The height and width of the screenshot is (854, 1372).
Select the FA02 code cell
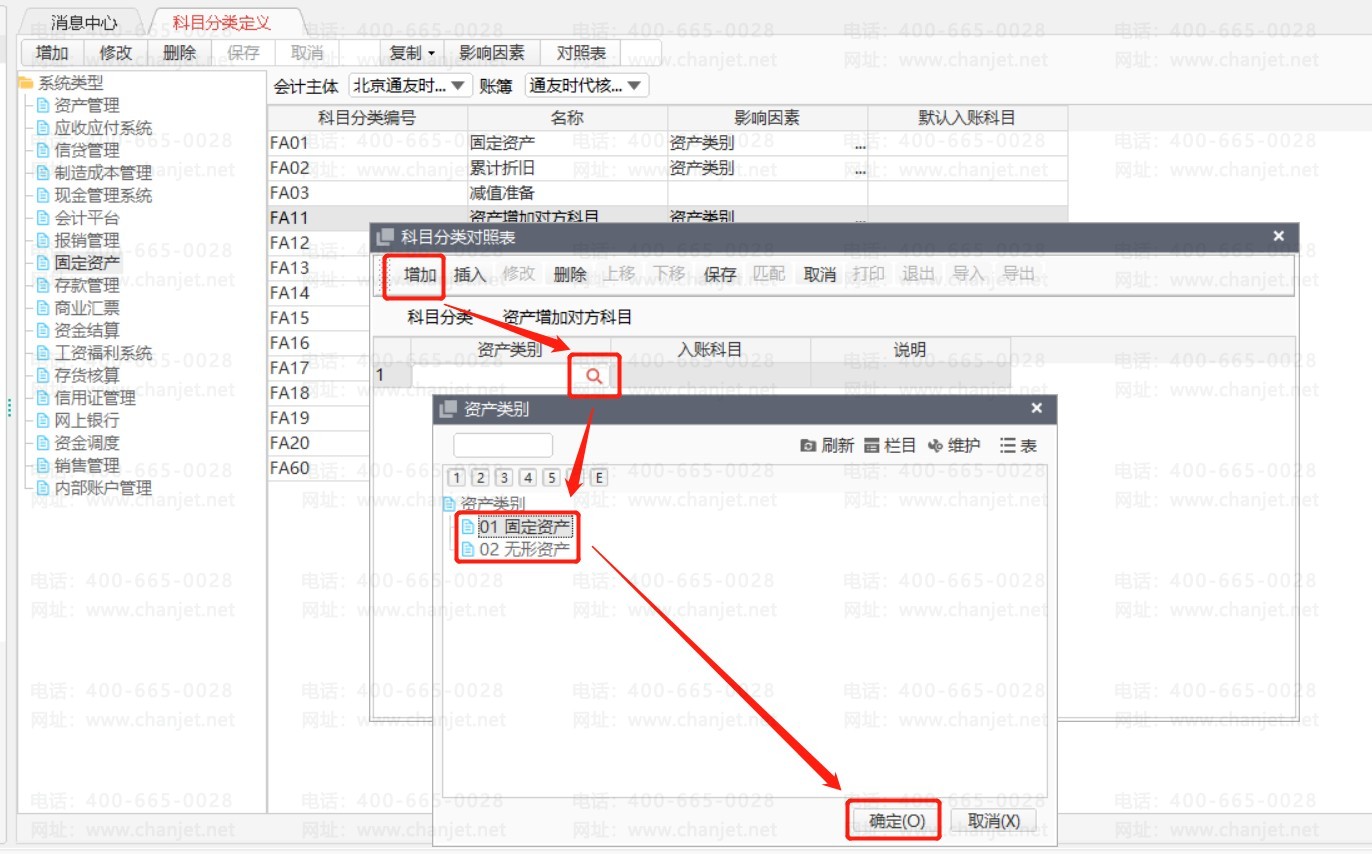click(367, 168)
